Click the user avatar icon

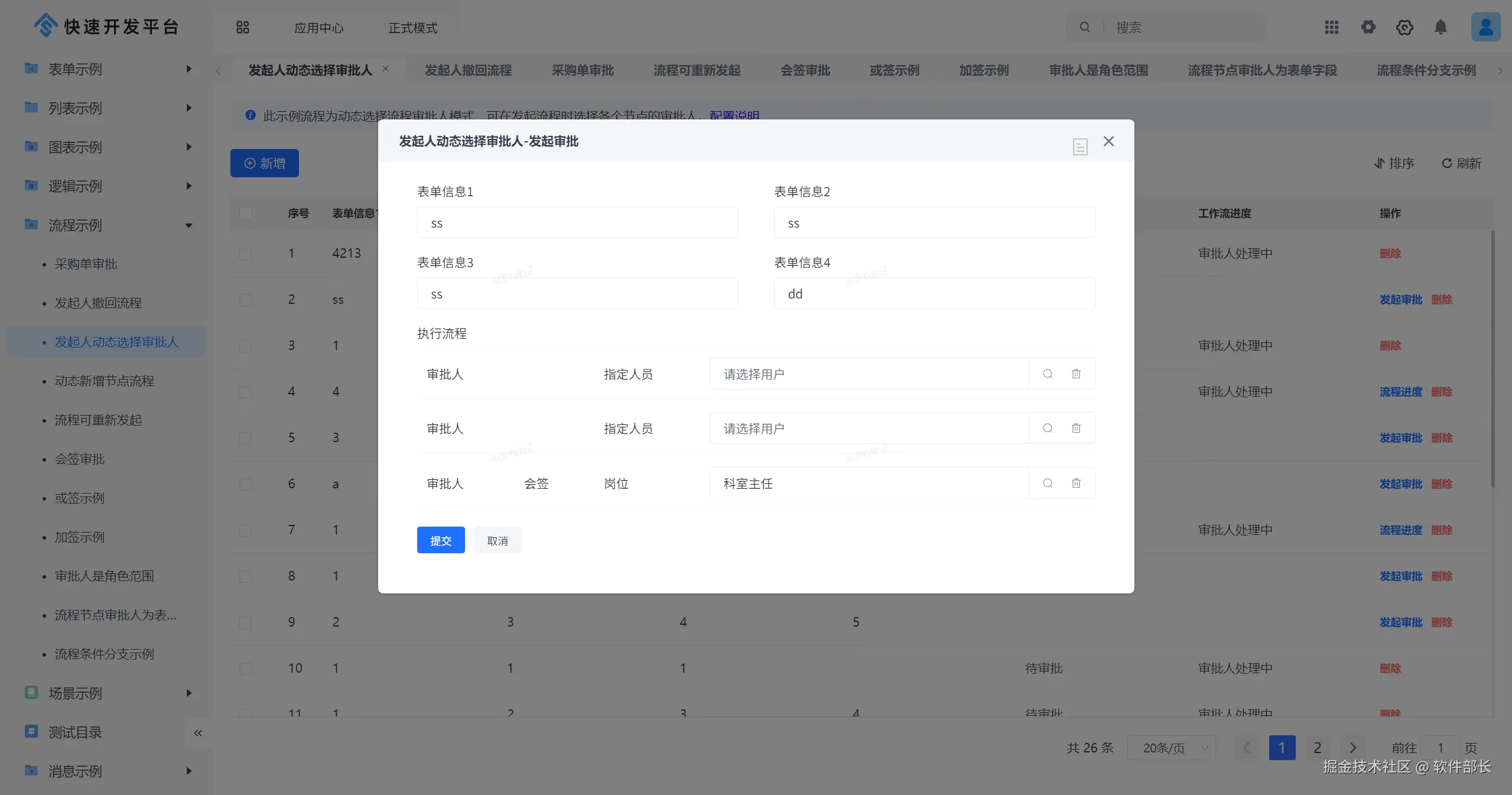pyautogui.click(x=1485, y=27)
